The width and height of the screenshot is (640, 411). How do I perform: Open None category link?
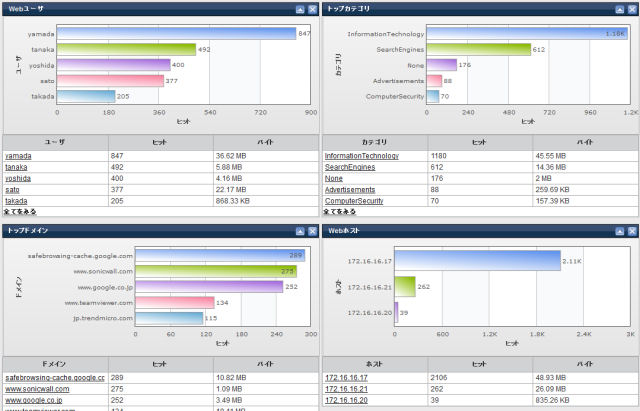[333, 178]
